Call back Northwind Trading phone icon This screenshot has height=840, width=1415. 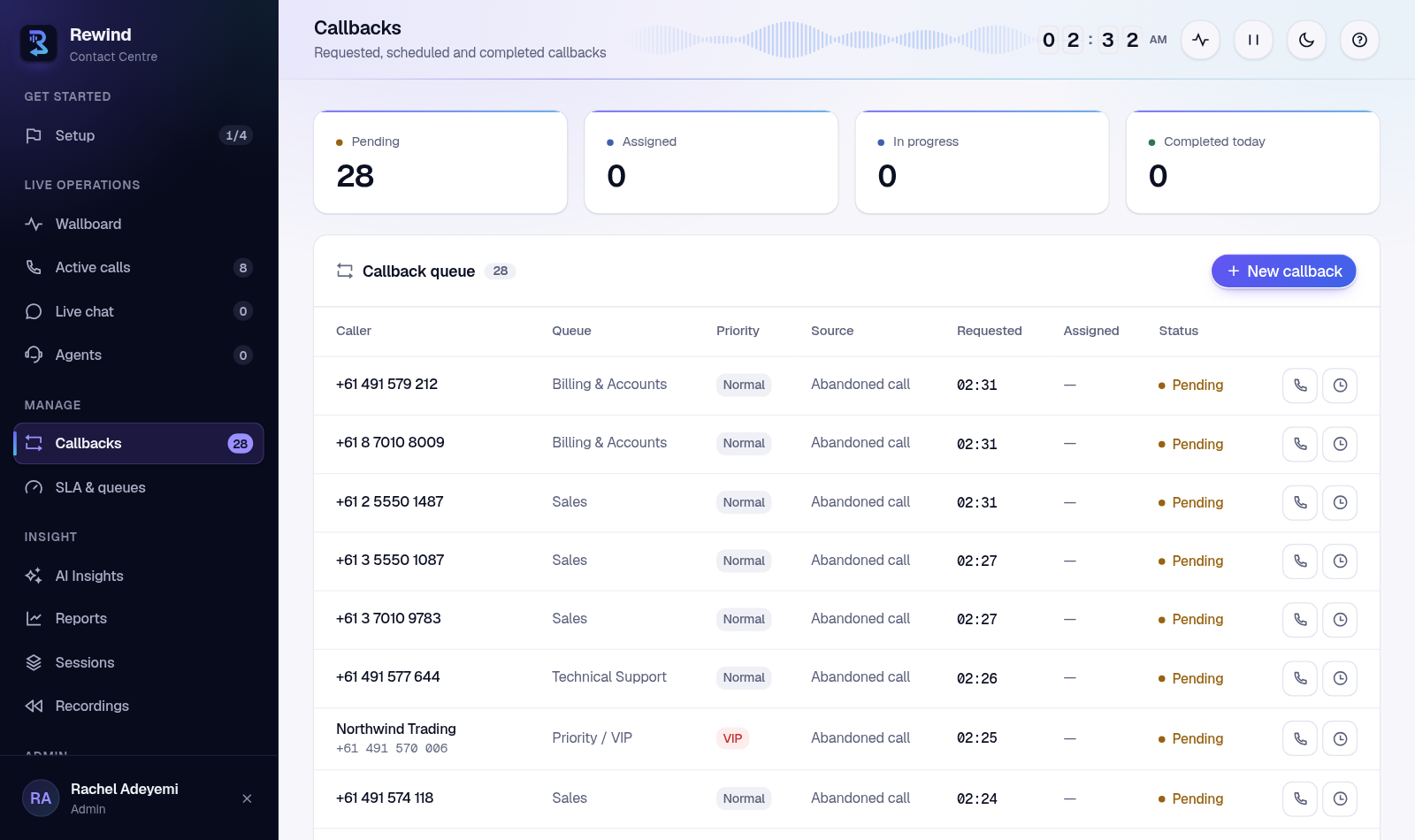point(1300,738)
